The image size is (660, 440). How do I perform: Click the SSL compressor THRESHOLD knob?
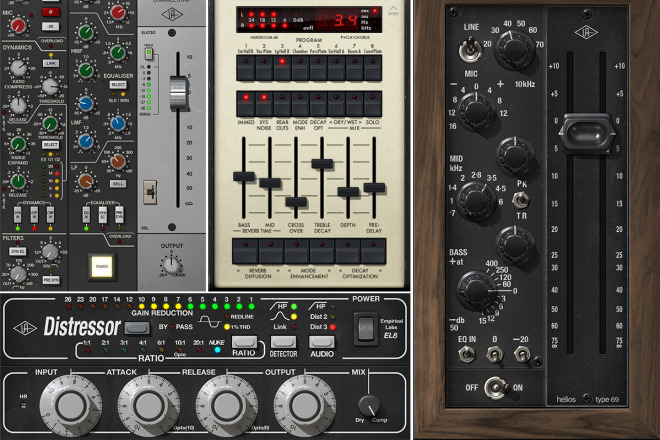pyautogui.click(x=51, y=86)
